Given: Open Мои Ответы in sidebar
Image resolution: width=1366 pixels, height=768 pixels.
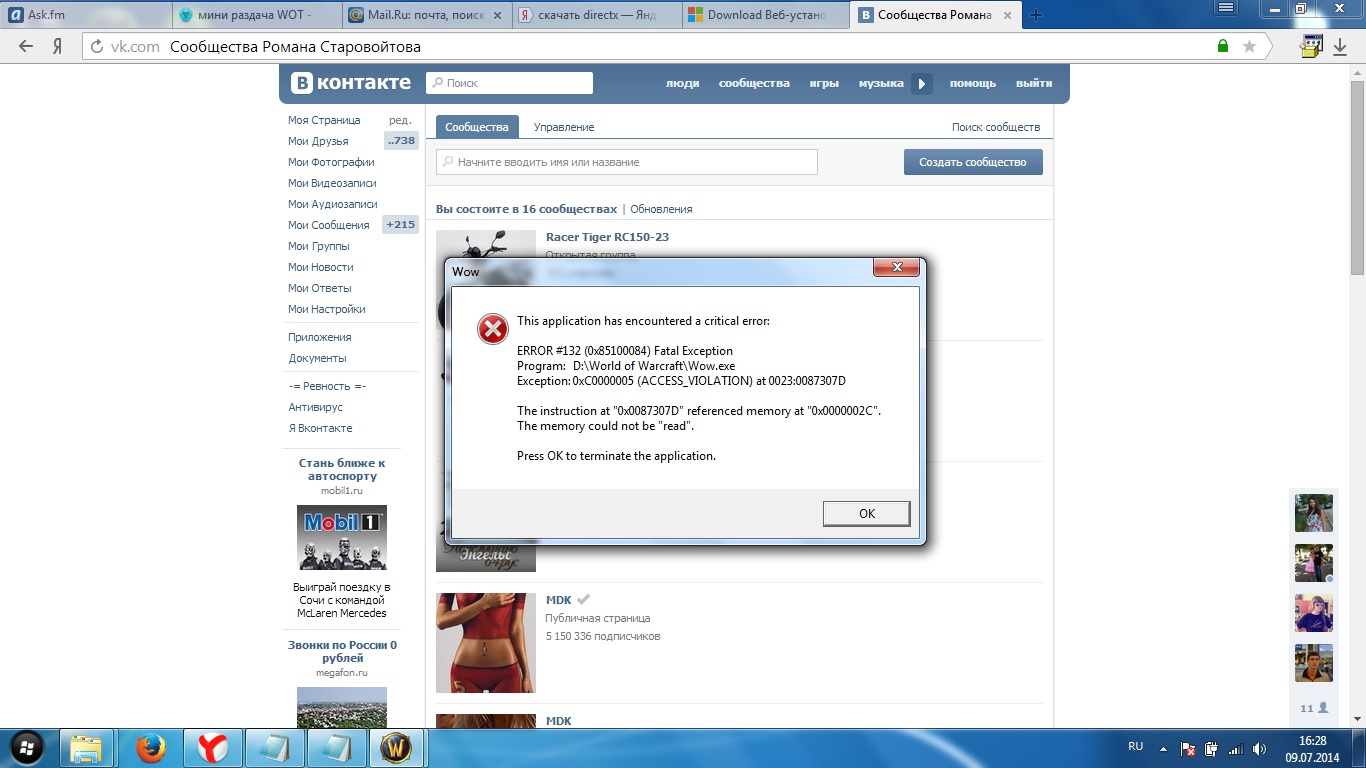Looking at the screenshot, I should (x=320, y=288).
